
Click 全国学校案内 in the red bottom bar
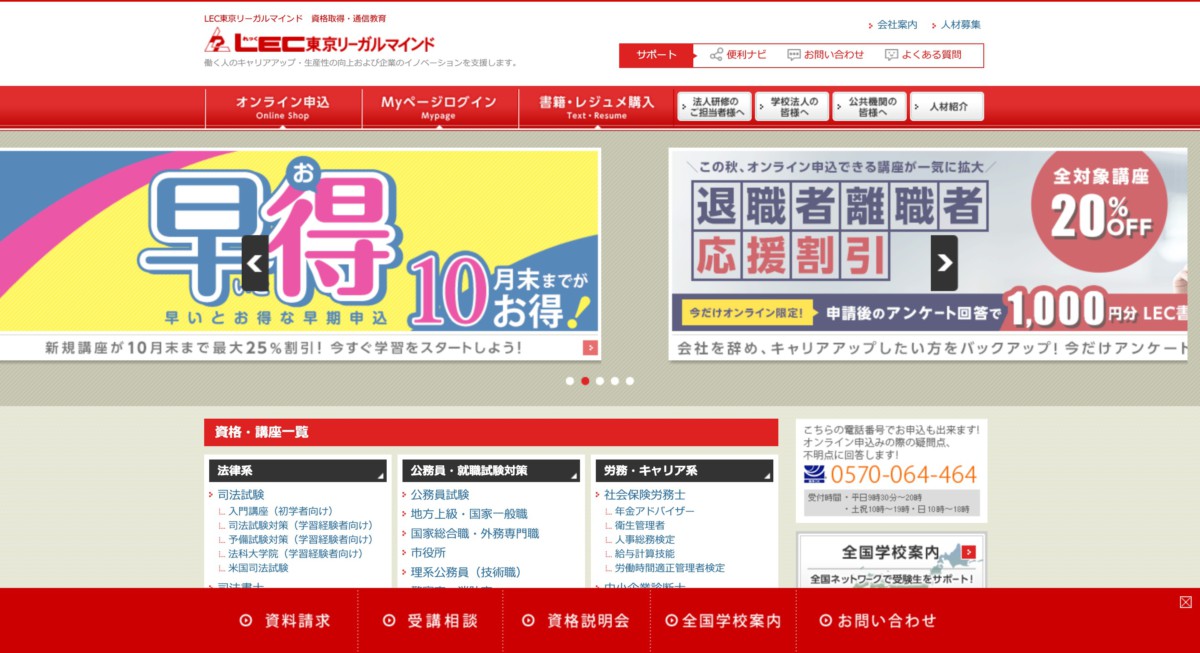click(x=723, y=620)
